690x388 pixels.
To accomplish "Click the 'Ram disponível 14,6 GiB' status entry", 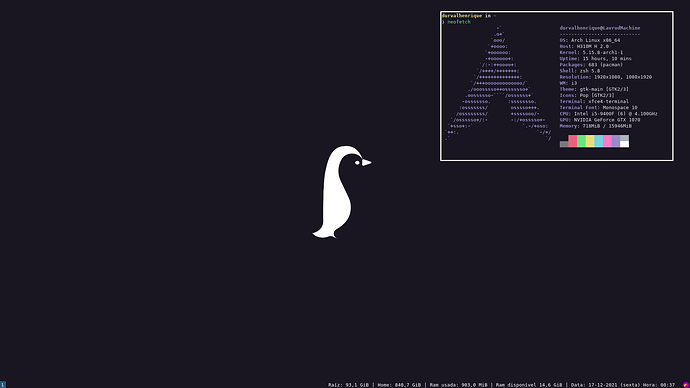I will (529, 385).
